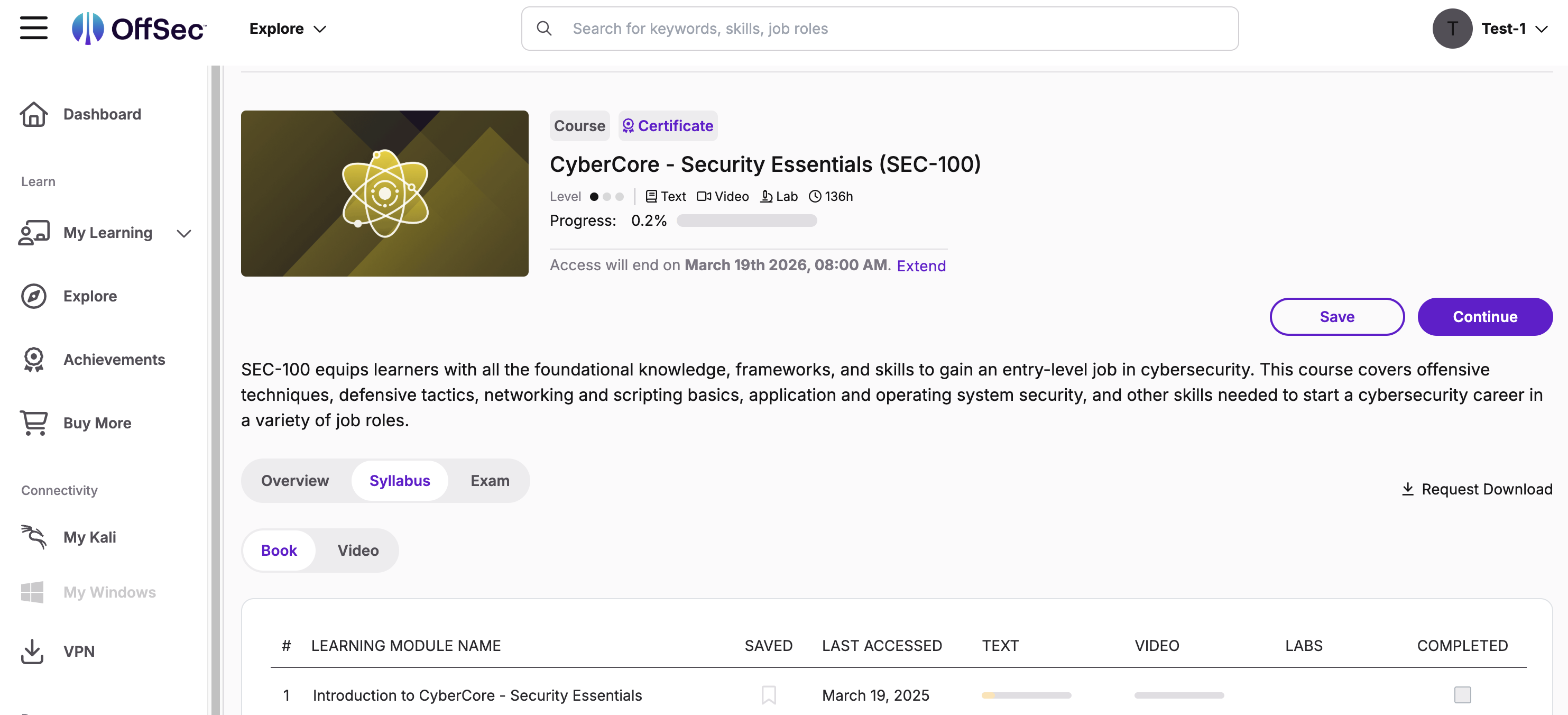This screenshot has height=715, width=1568.
Task: Open the hamburger navigation menu
Action: pyautogui.click(x=33, y=28)
